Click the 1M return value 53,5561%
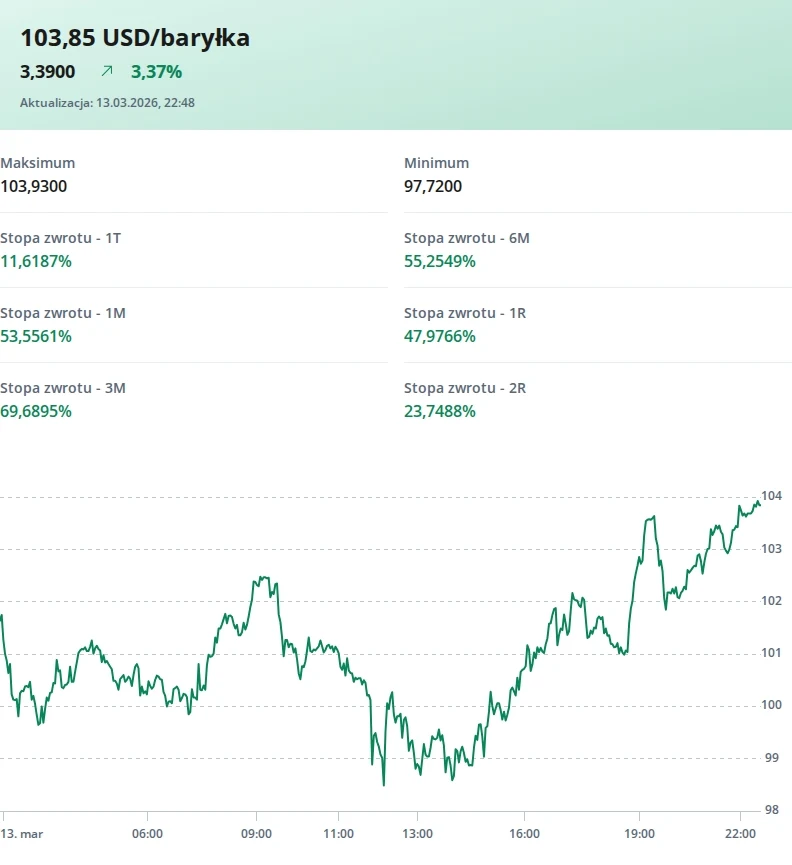This screenshot has height=865, width=792. pyautogui.click(x=36, y=336)
